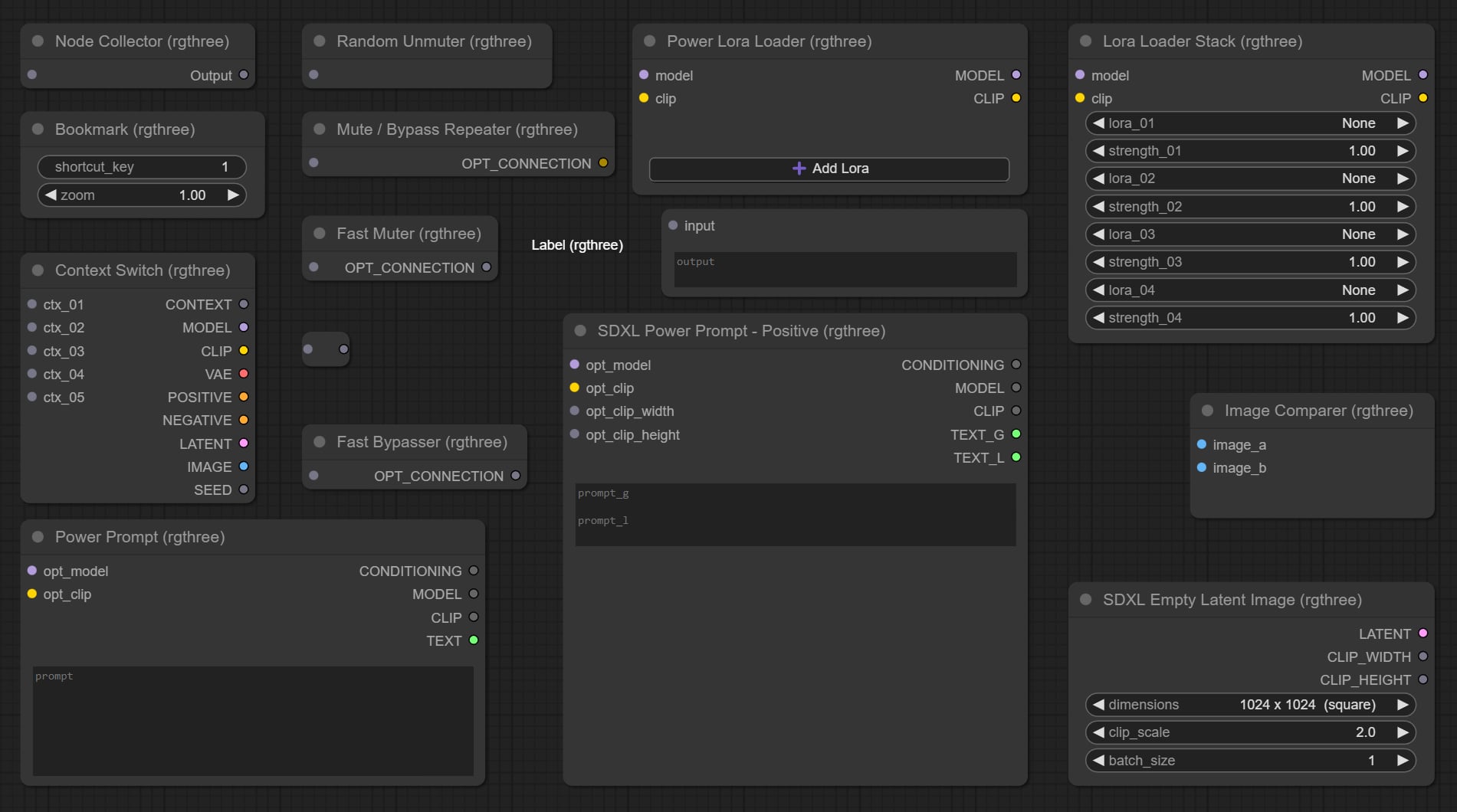Decrease strength_04 with its left arrow

[1098, 318]
